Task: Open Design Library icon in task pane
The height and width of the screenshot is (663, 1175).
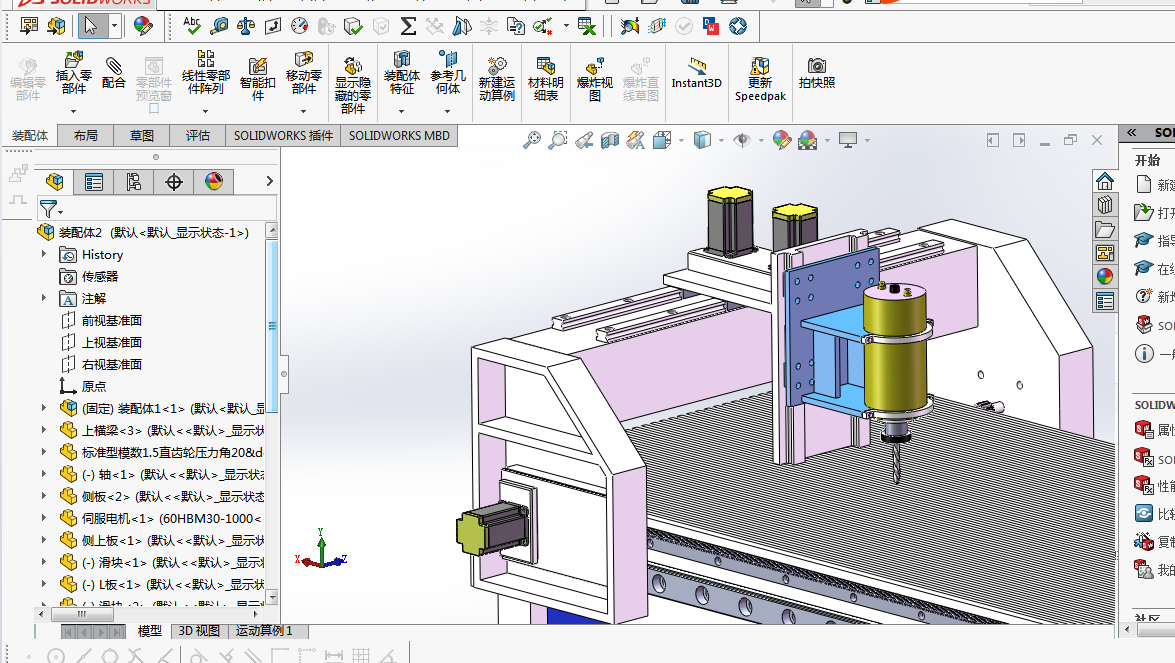Action: (x=1105, y=205)
